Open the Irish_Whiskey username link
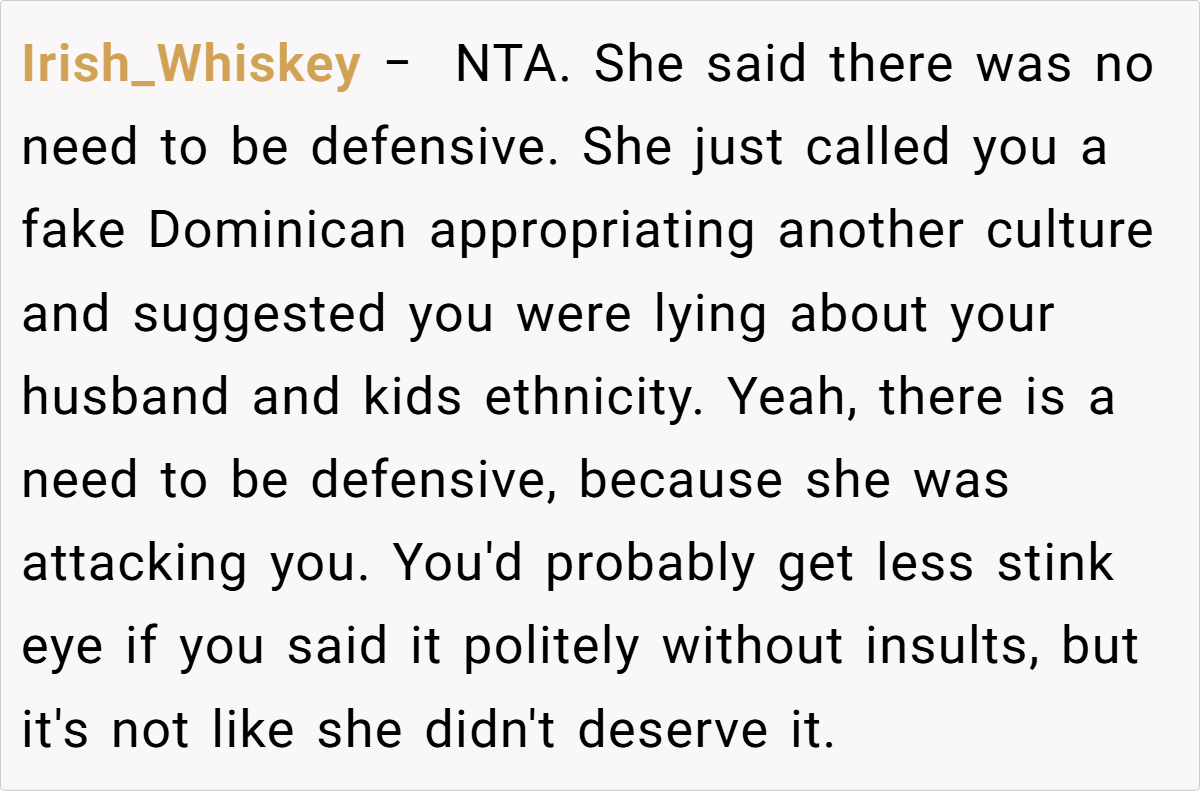1200x791 pixels. tap(191, 66)
